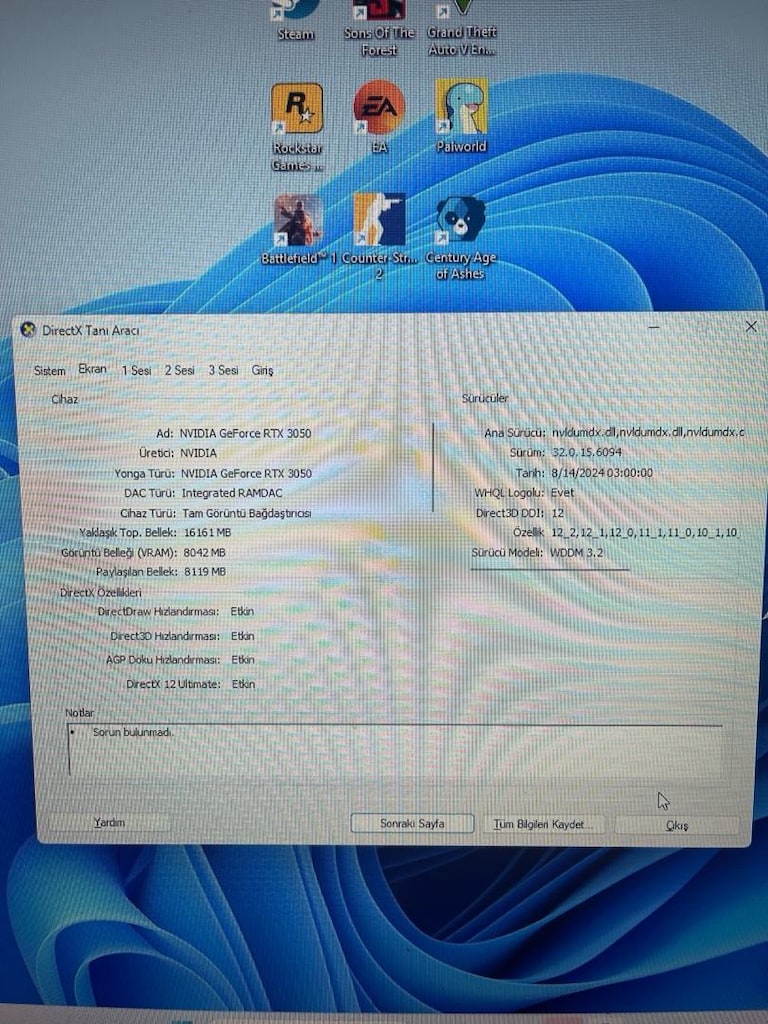Click Direct3D Hızlandırması Etkin value
768x1024 pixels.
242,635
